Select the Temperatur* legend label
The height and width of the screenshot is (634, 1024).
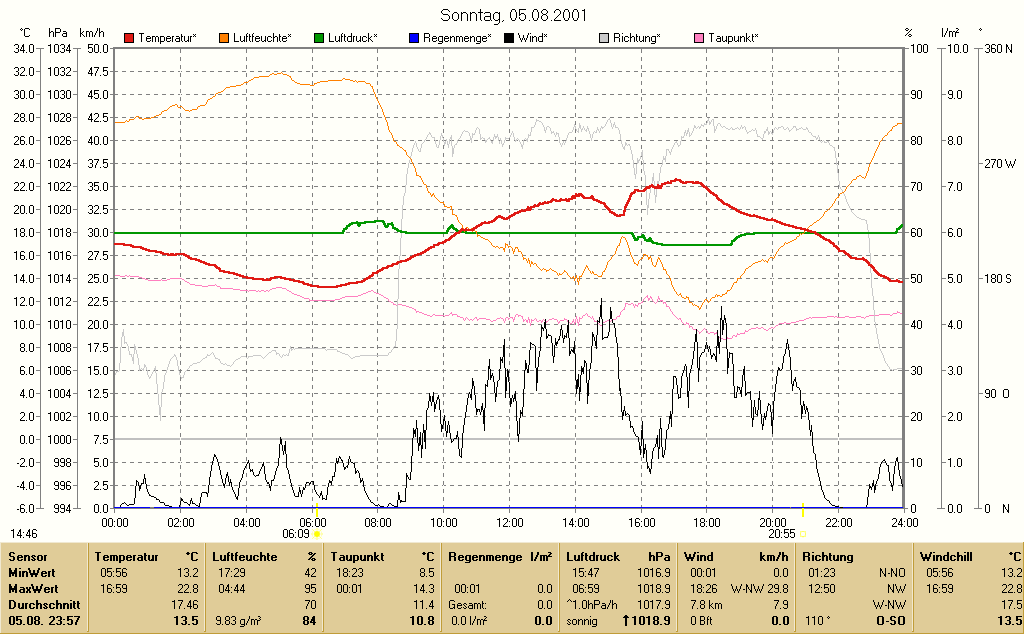[x=167, y=39]
